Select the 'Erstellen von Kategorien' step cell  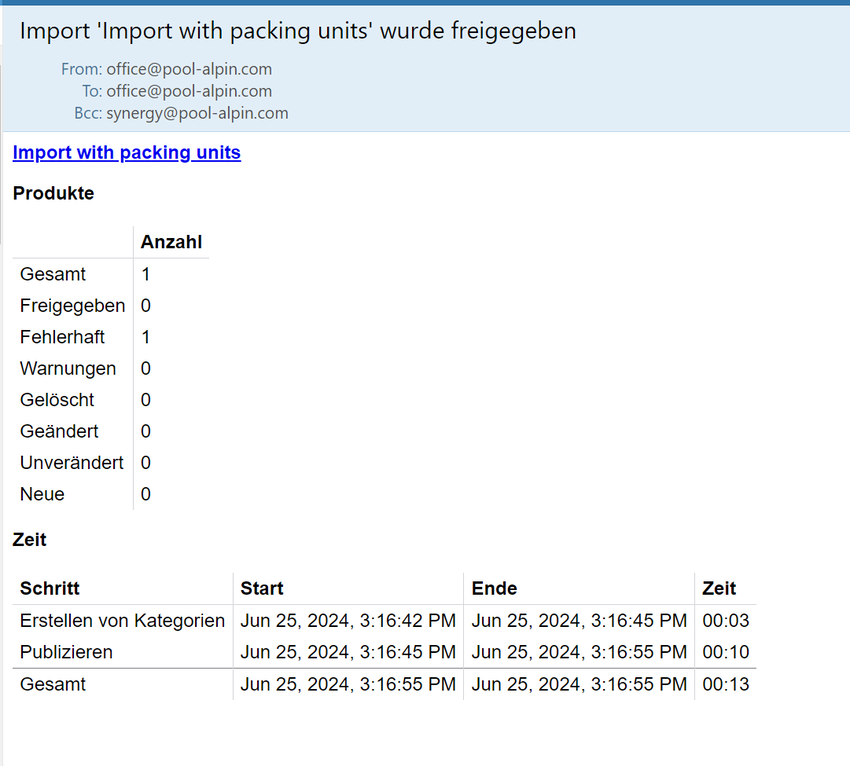tap(122, 621)
